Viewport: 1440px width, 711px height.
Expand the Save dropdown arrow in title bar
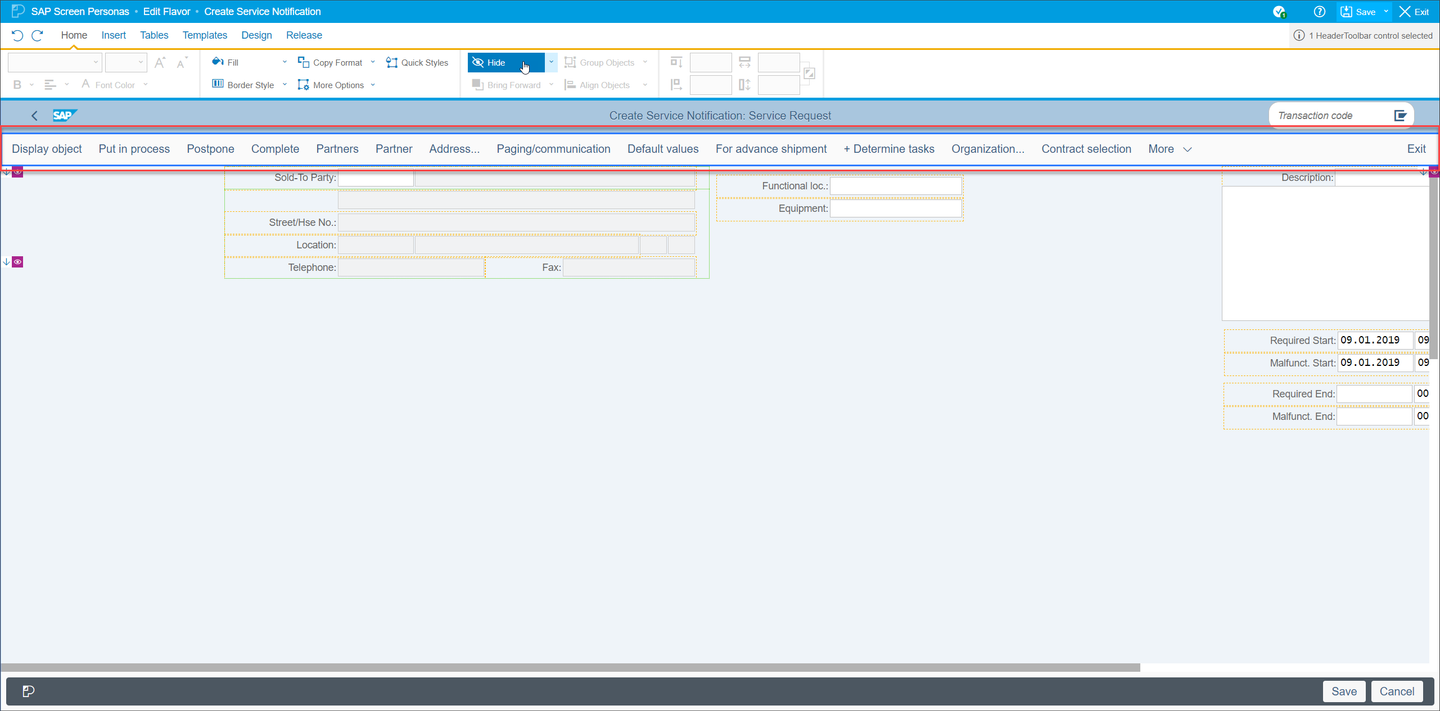1386,12
